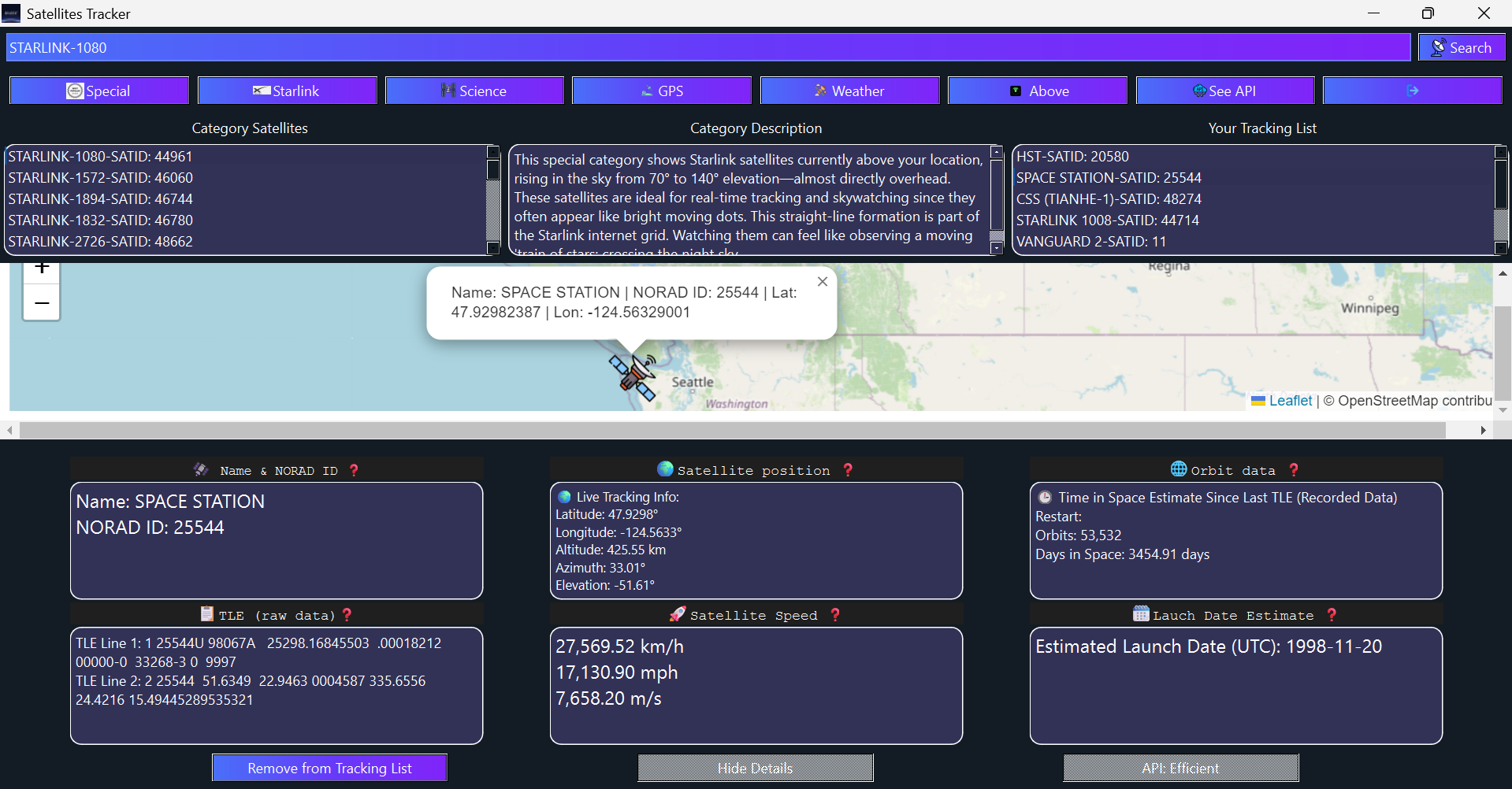This screenshot has height=789, width=1512.
Task: Open the Science category
Action: 474,91
